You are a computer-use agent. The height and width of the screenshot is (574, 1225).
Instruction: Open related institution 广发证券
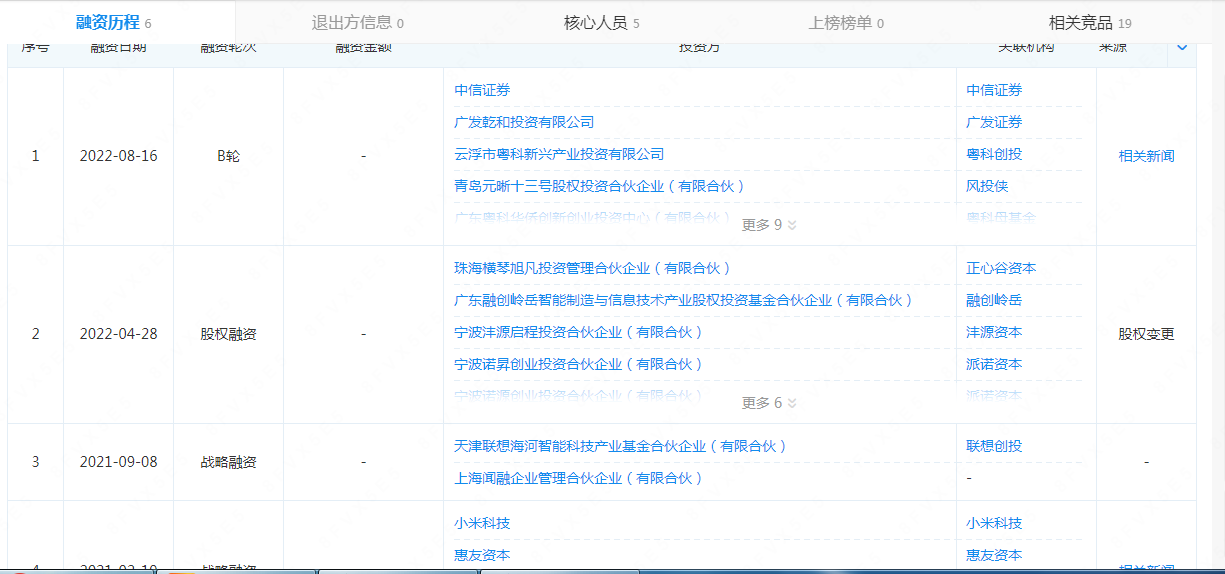pyautogui.click(x=994, y=122)
